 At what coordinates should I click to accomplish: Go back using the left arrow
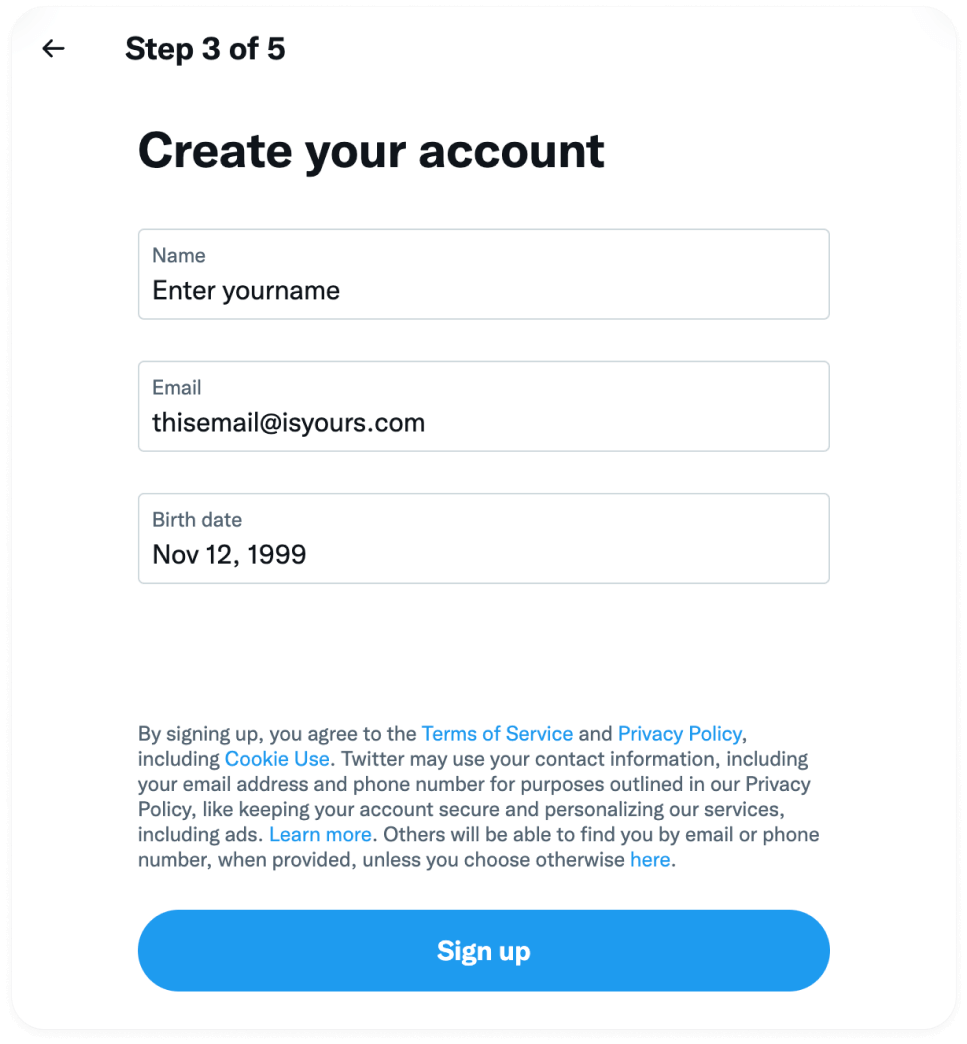click(53, 48)
